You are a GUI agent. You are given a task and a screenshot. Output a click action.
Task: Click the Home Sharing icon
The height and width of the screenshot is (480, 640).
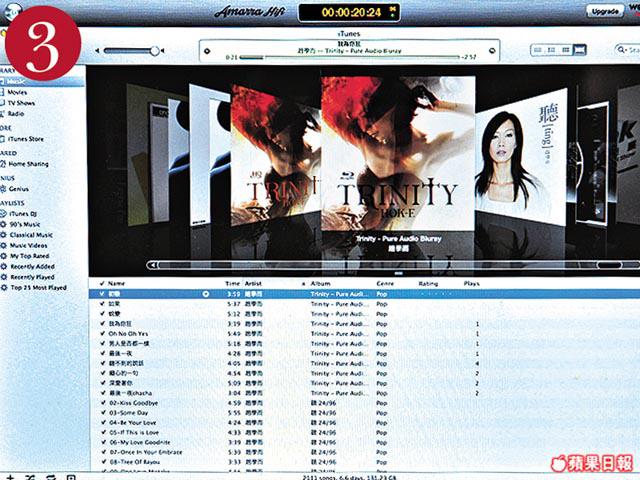[x=3, y=164]
